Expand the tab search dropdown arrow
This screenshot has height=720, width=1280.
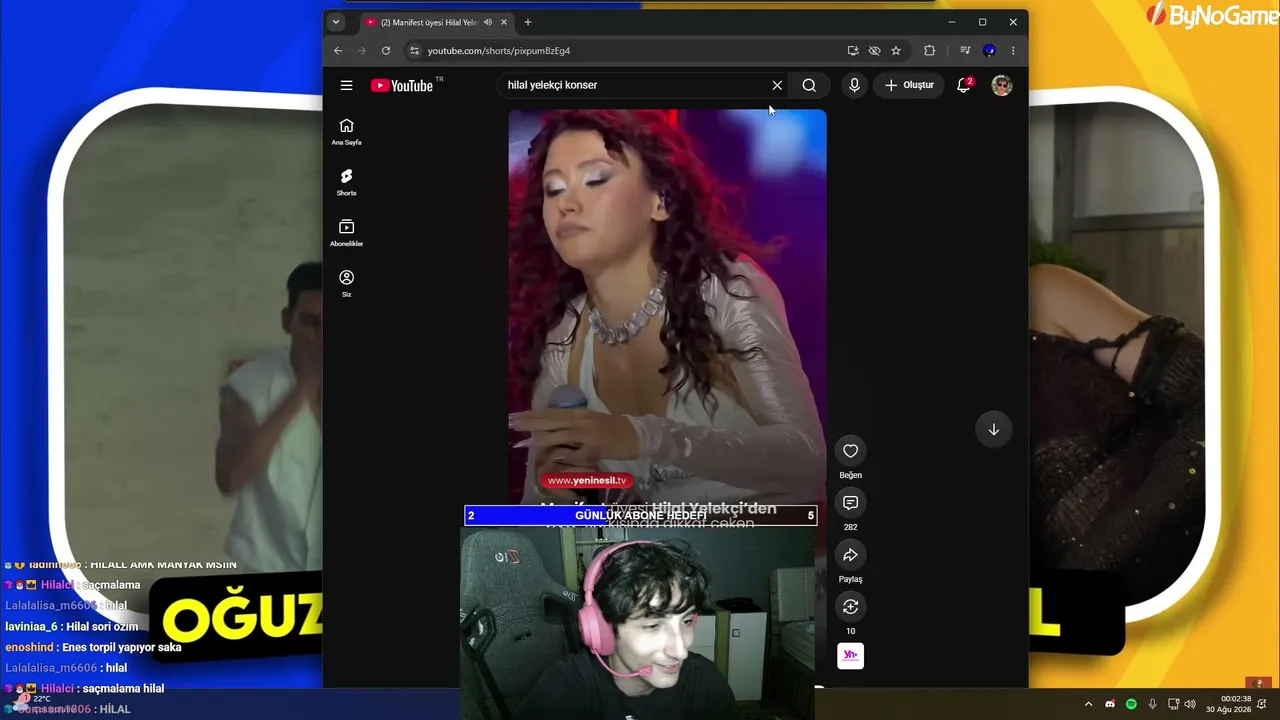click(336, 22)
